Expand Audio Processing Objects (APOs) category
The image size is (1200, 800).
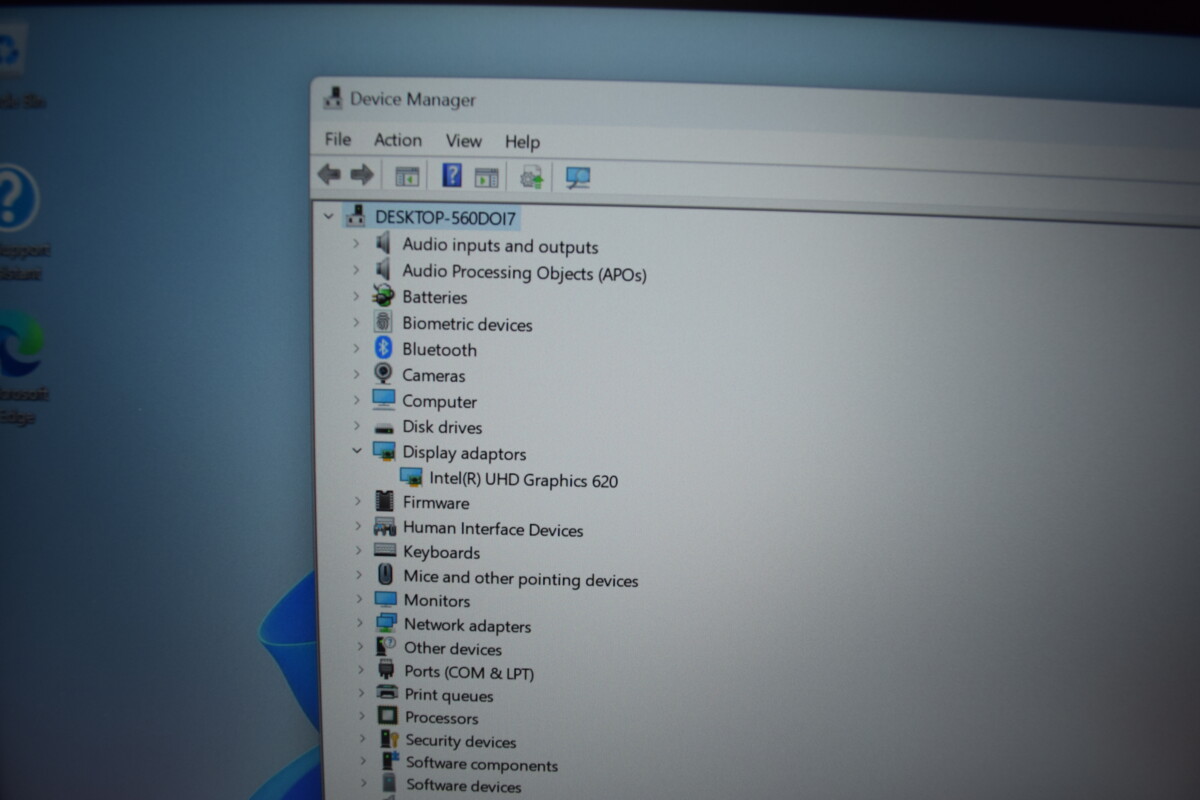[355, 270]
